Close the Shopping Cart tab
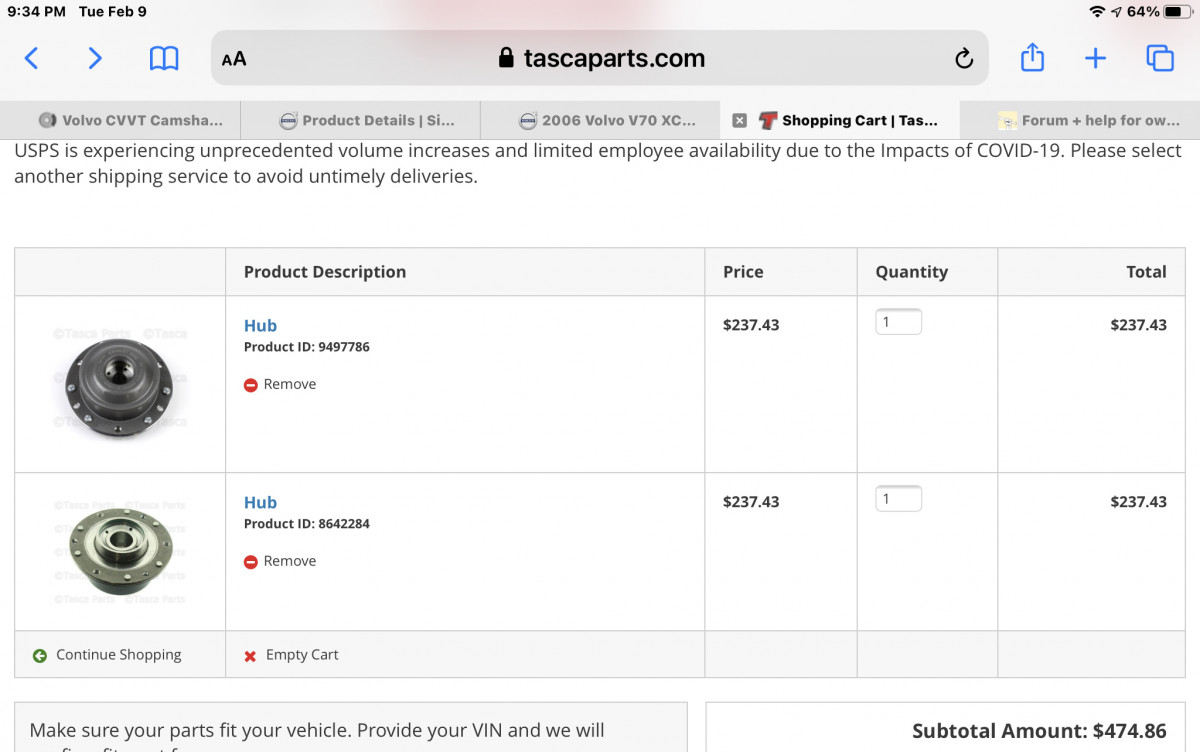Image resolution: width=1200 pixels, height=752 pixels. (x=739, y=120)
